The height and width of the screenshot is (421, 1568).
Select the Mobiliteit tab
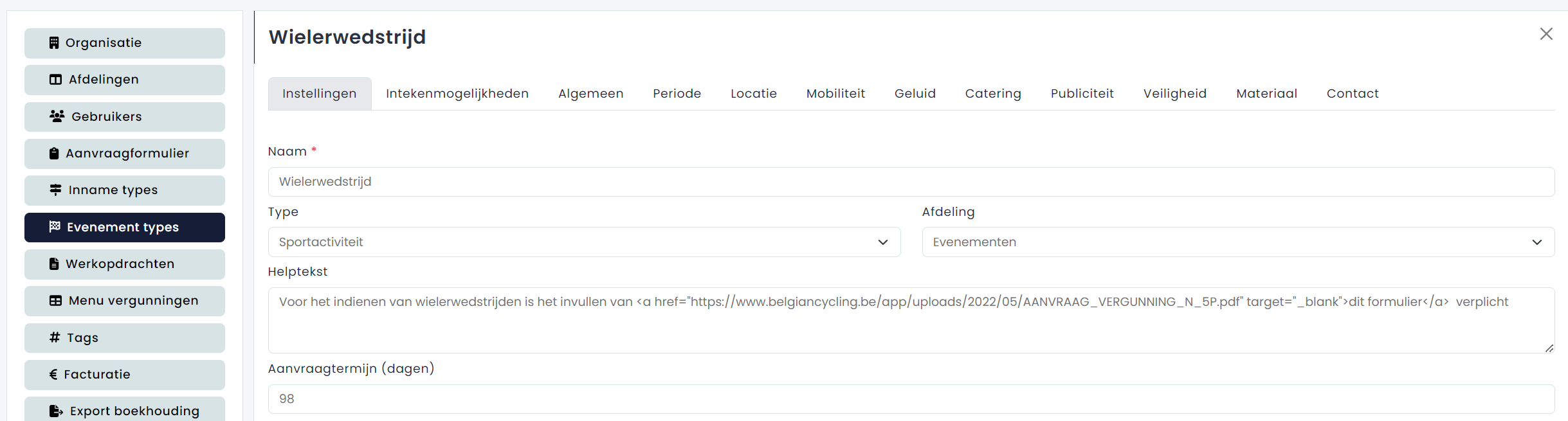point(836,94)
